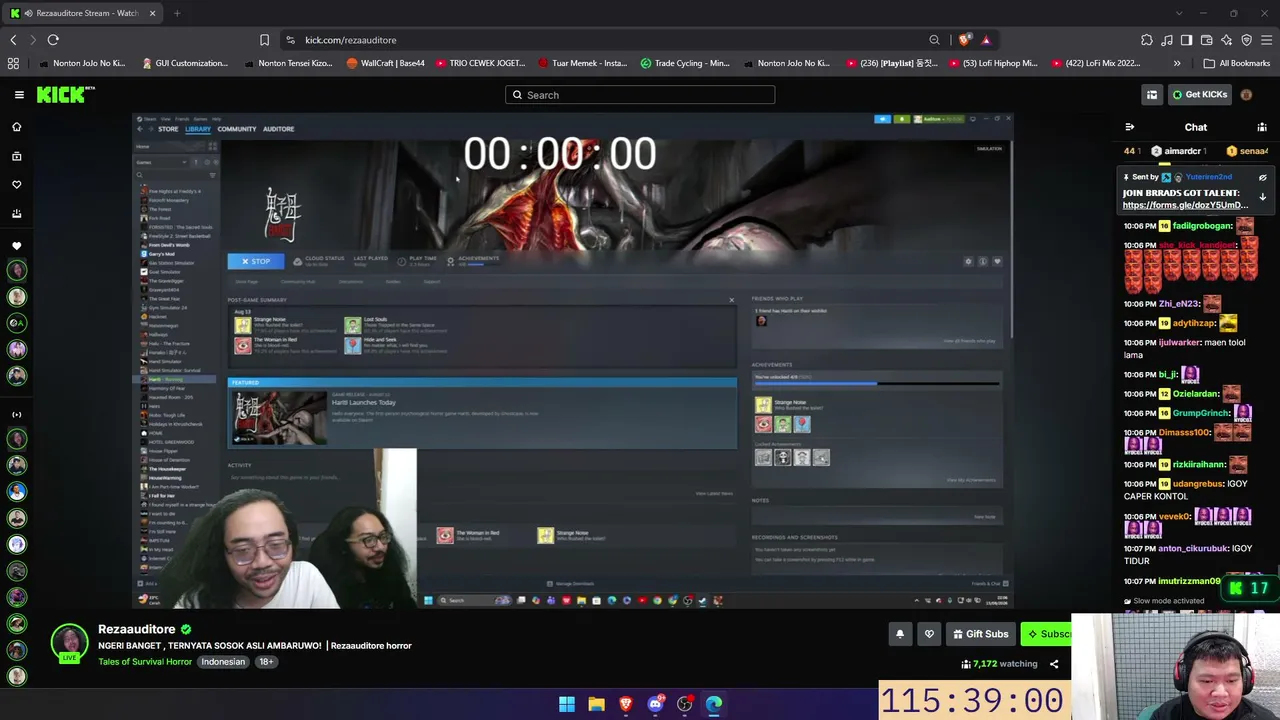Show more bookmarks with the chevron
The height and width of the screenshot is (720, 1280).
point(1177,63)
